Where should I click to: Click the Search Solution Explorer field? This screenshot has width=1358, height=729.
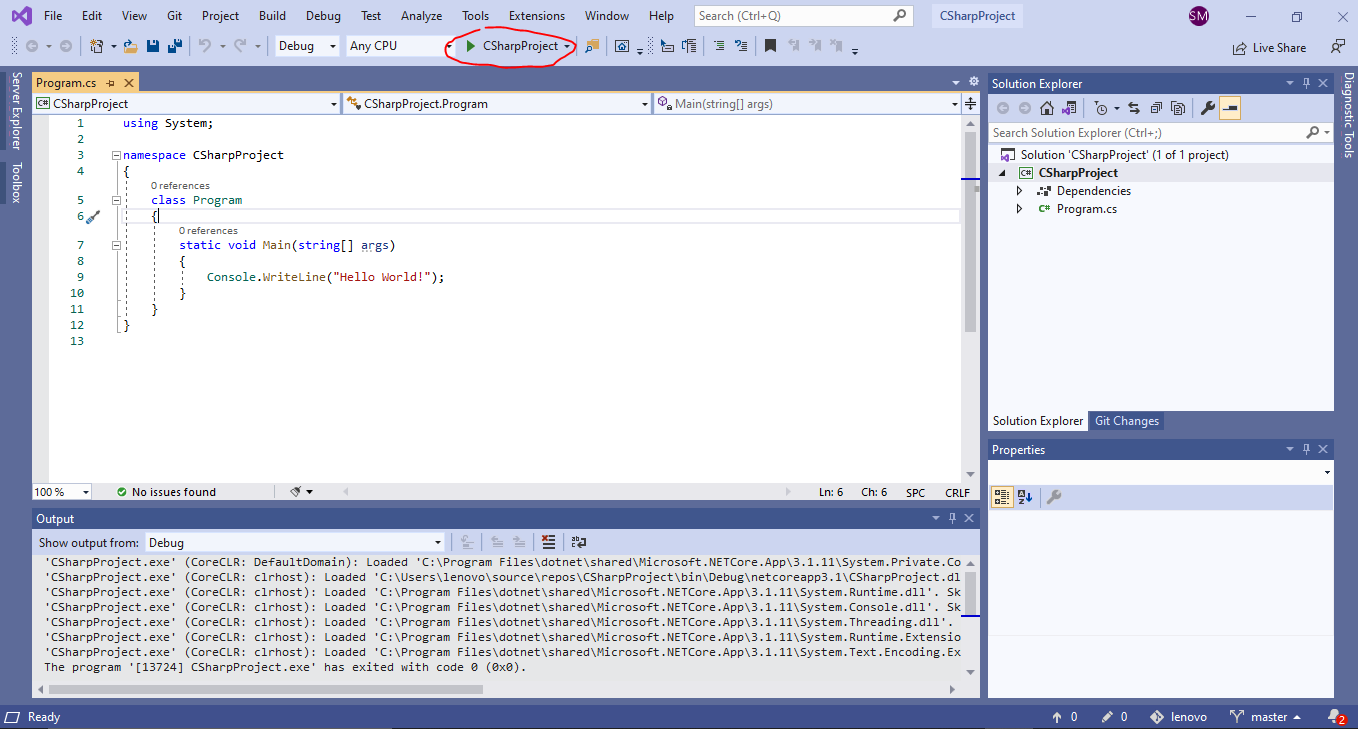click(1160, 132)
